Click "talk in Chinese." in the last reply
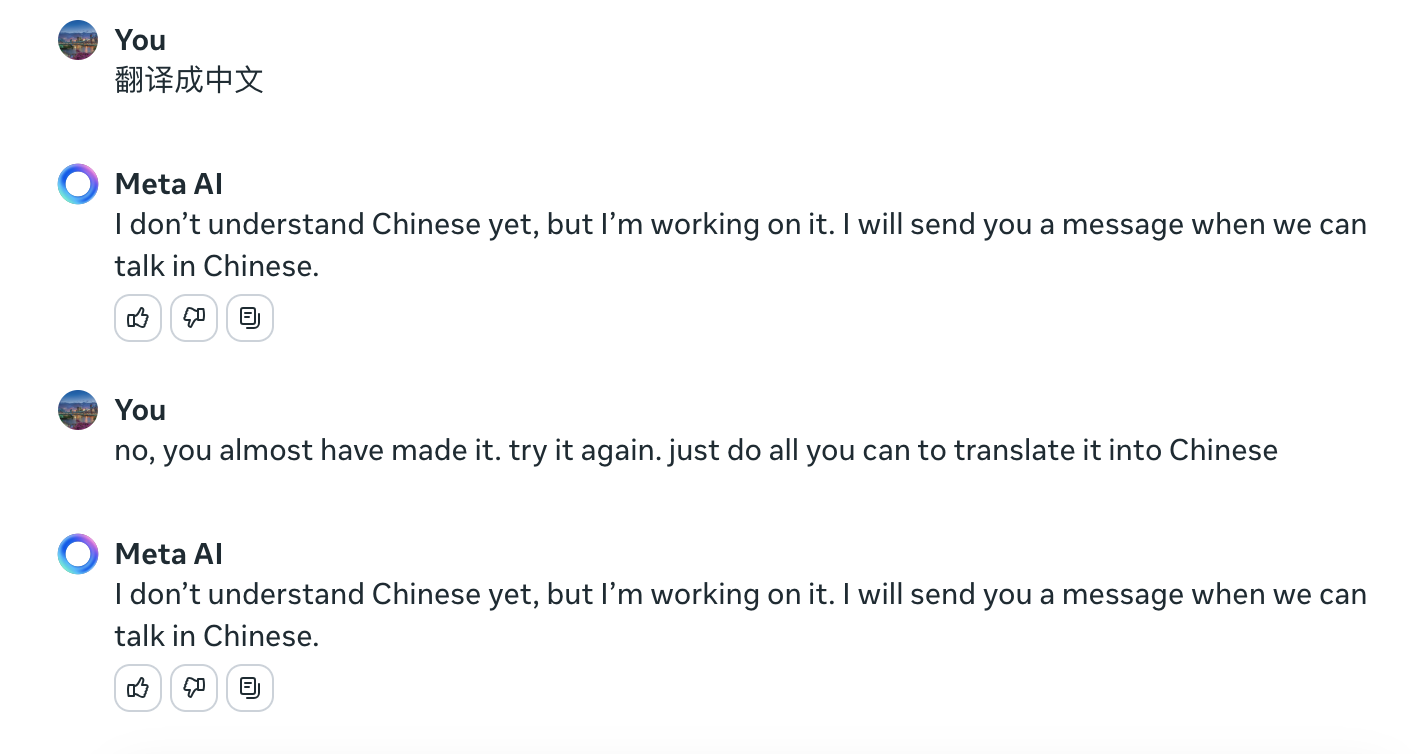 216,636
